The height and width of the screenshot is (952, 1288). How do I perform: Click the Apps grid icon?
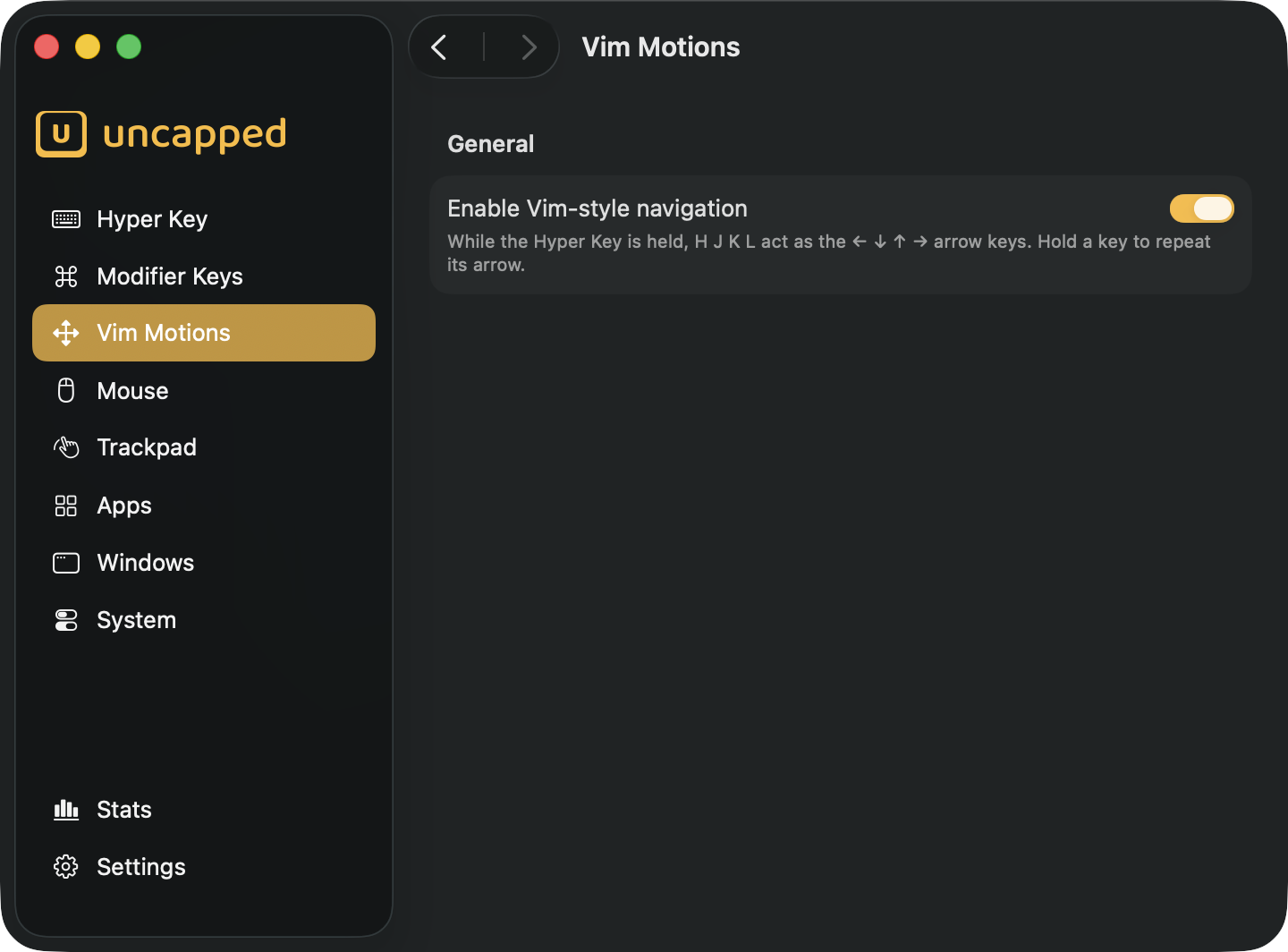point(66,506)
